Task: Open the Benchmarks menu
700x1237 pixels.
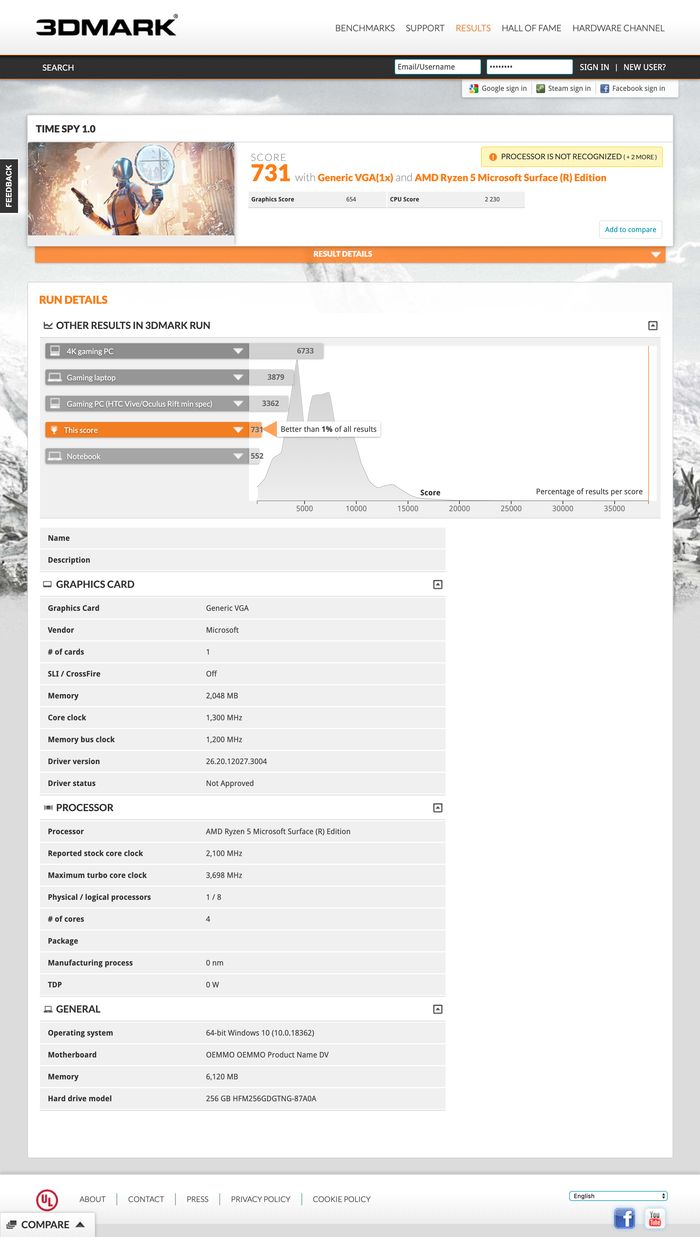Action: (x=365, y=28)
